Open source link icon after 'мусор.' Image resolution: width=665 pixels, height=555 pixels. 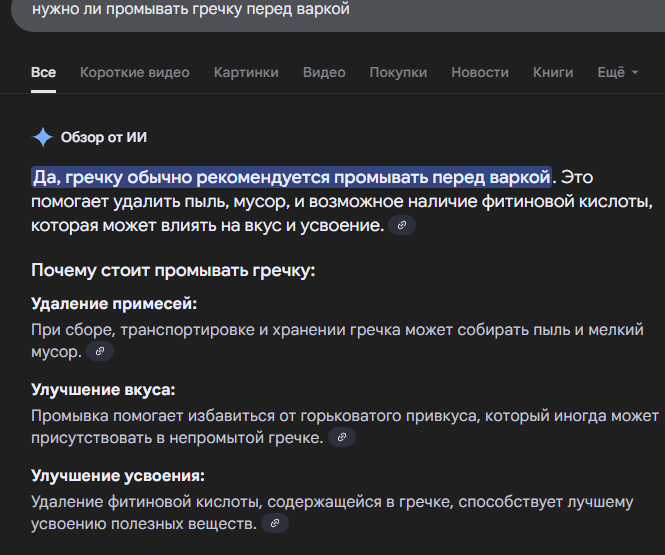100,351
